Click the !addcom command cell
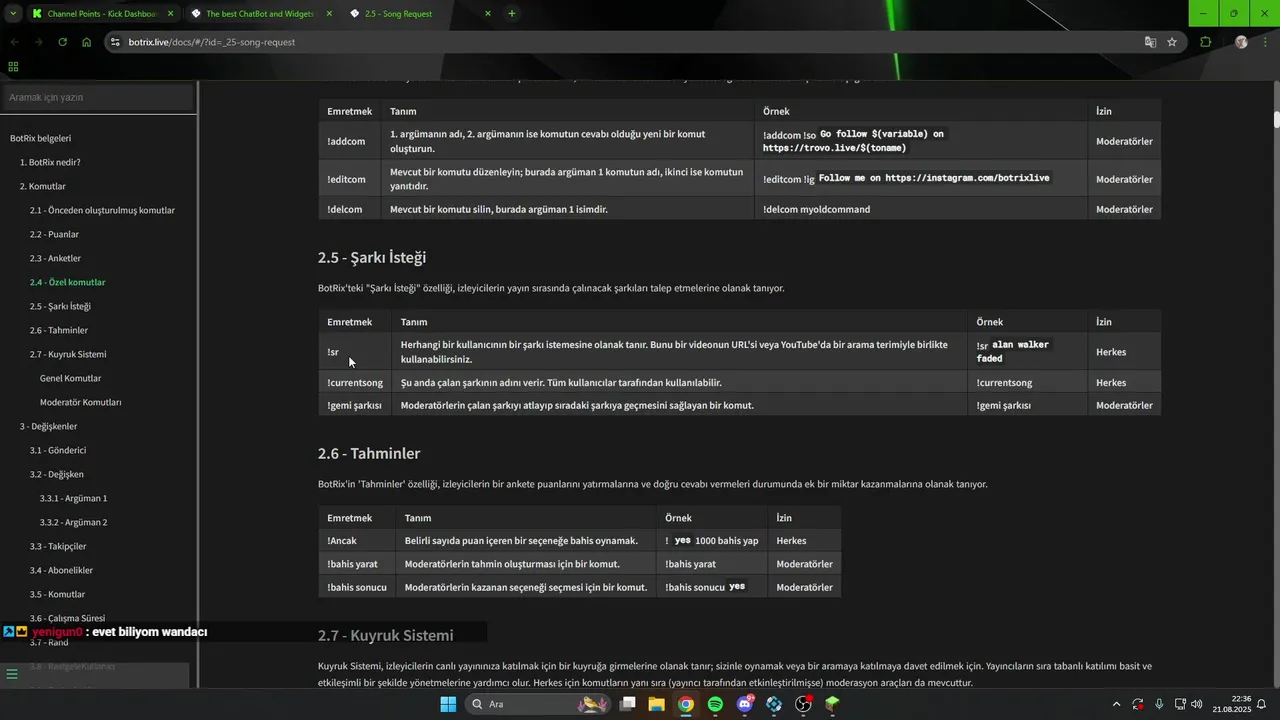The image size is (1280, 720). (349, 141)
